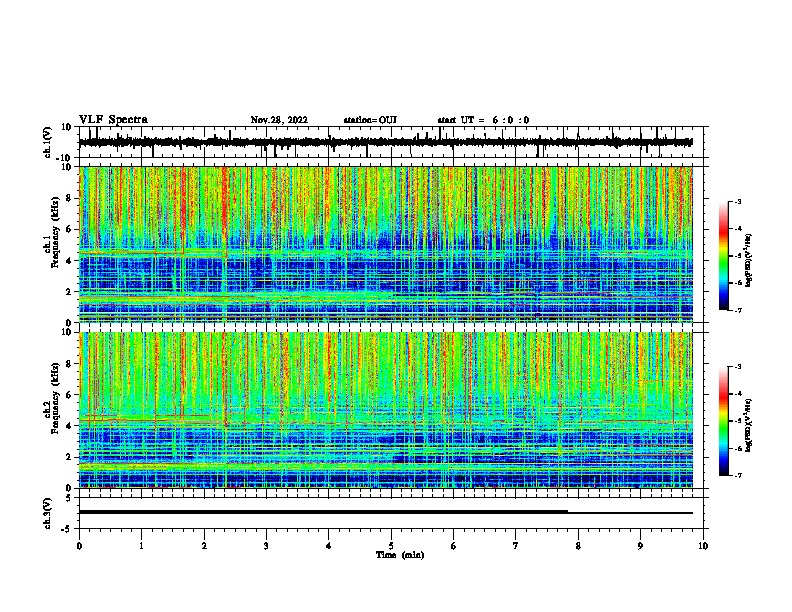Click the "9" tick on the time axis
This screenshot has height=612, width=792.
point(640,546)
